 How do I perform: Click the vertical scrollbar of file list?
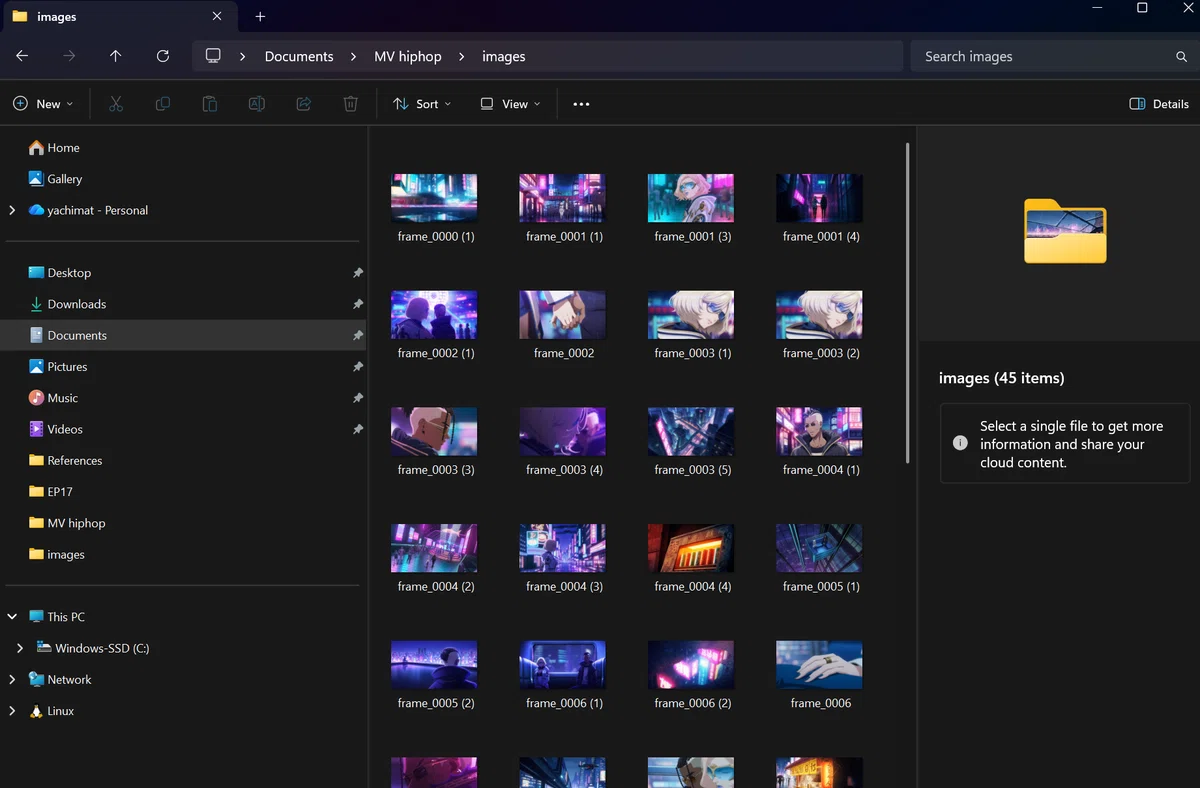pyautogui.click(x=908, y=302)
